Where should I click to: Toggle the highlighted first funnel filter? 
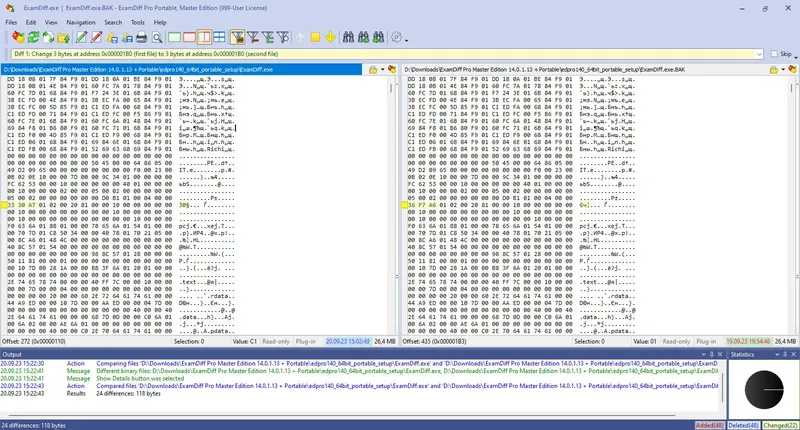pyautogui.click(x=237, y=37)
